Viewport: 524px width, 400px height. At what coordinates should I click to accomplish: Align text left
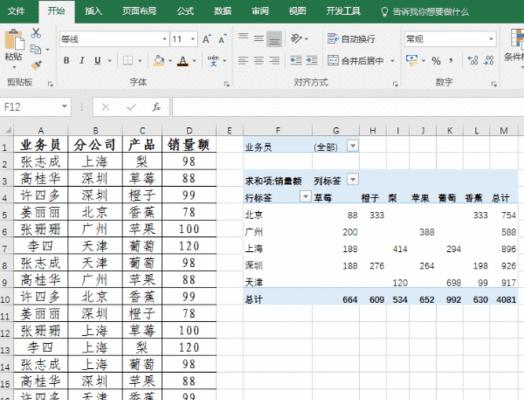243,60
